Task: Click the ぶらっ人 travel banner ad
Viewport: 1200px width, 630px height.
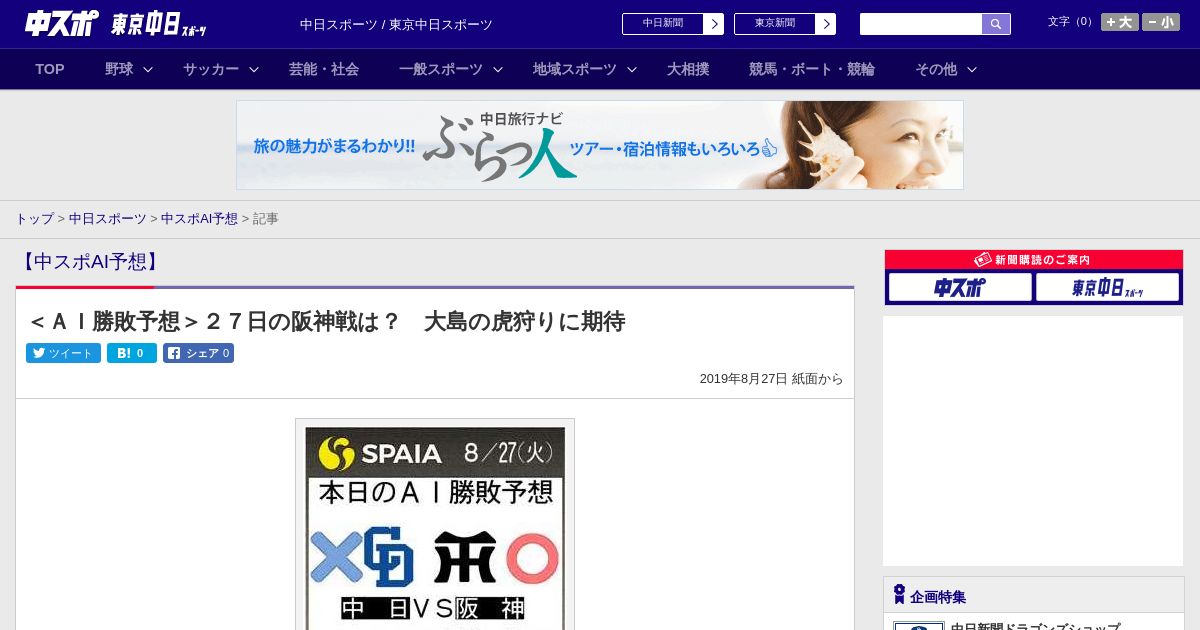Action: [x=600, y=145]
